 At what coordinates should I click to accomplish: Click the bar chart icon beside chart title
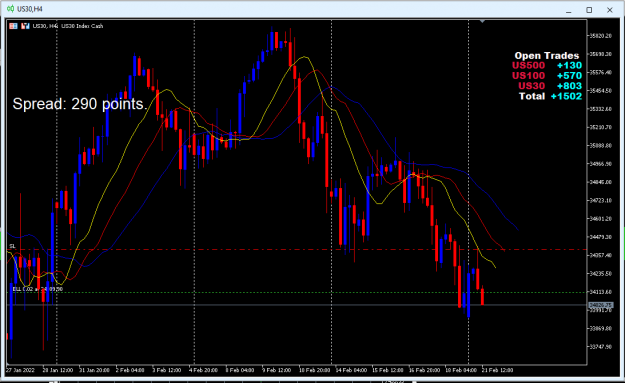click(x=26, y=26)
